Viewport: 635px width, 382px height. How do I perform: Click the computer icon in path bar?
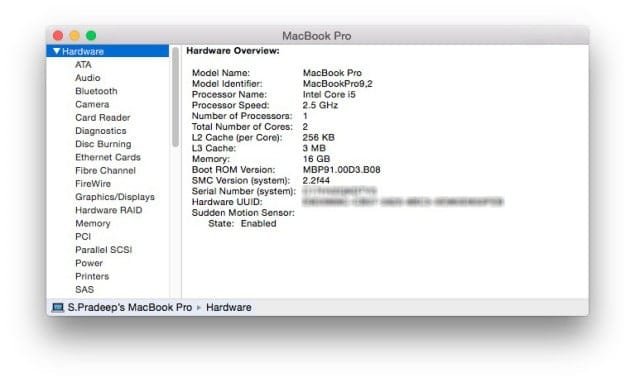[58, 307]
